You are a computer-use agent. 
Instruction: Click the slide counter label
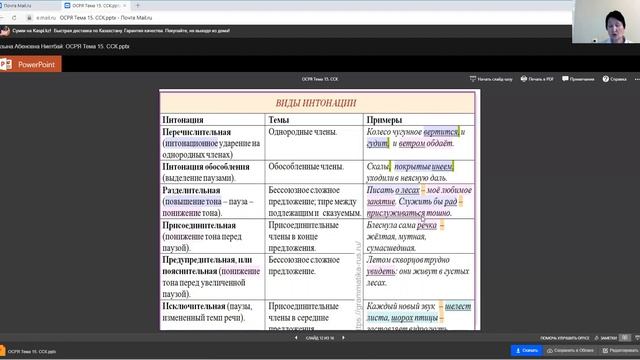coord(320,338)
